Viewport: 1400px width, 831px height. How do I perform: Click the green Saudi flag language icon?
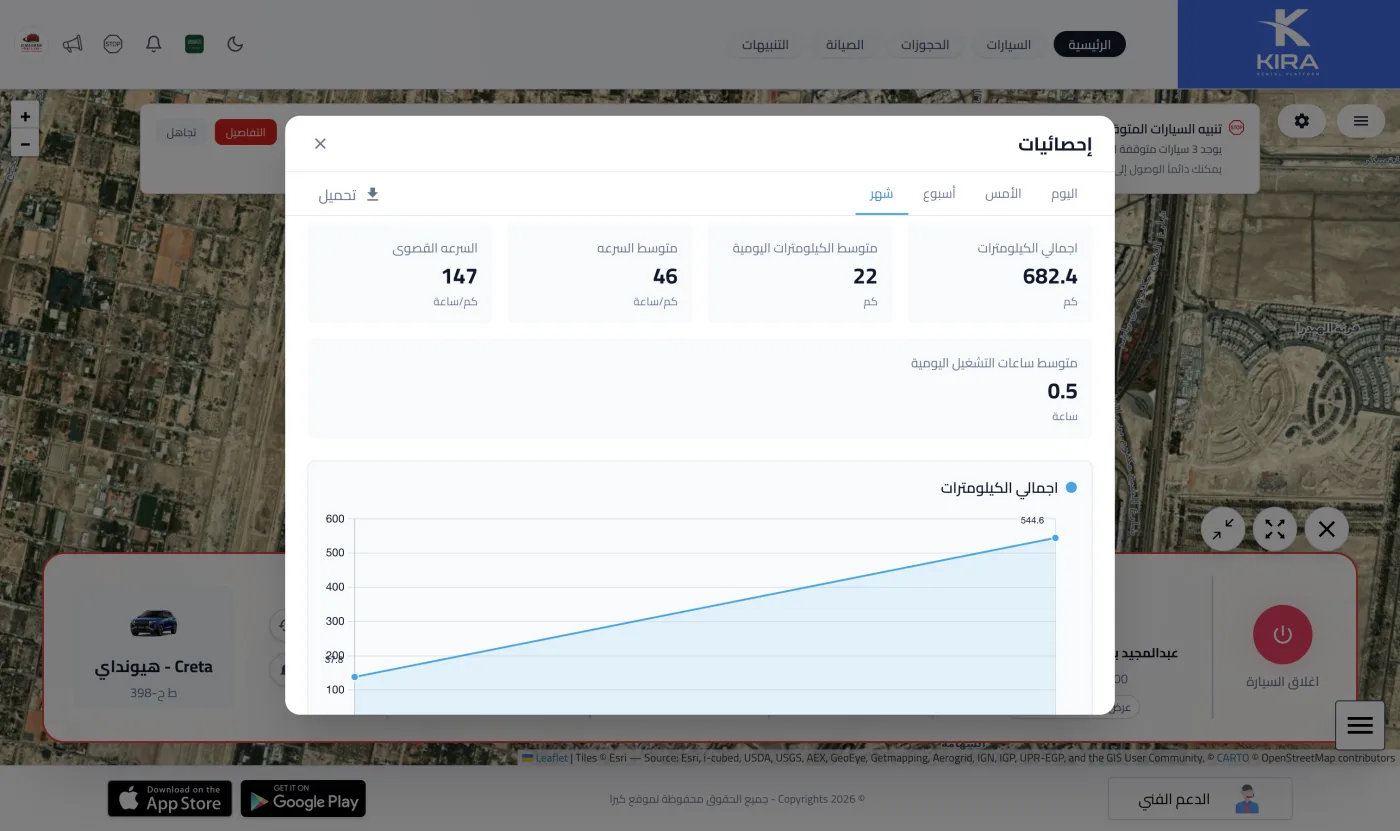[194, 44]
